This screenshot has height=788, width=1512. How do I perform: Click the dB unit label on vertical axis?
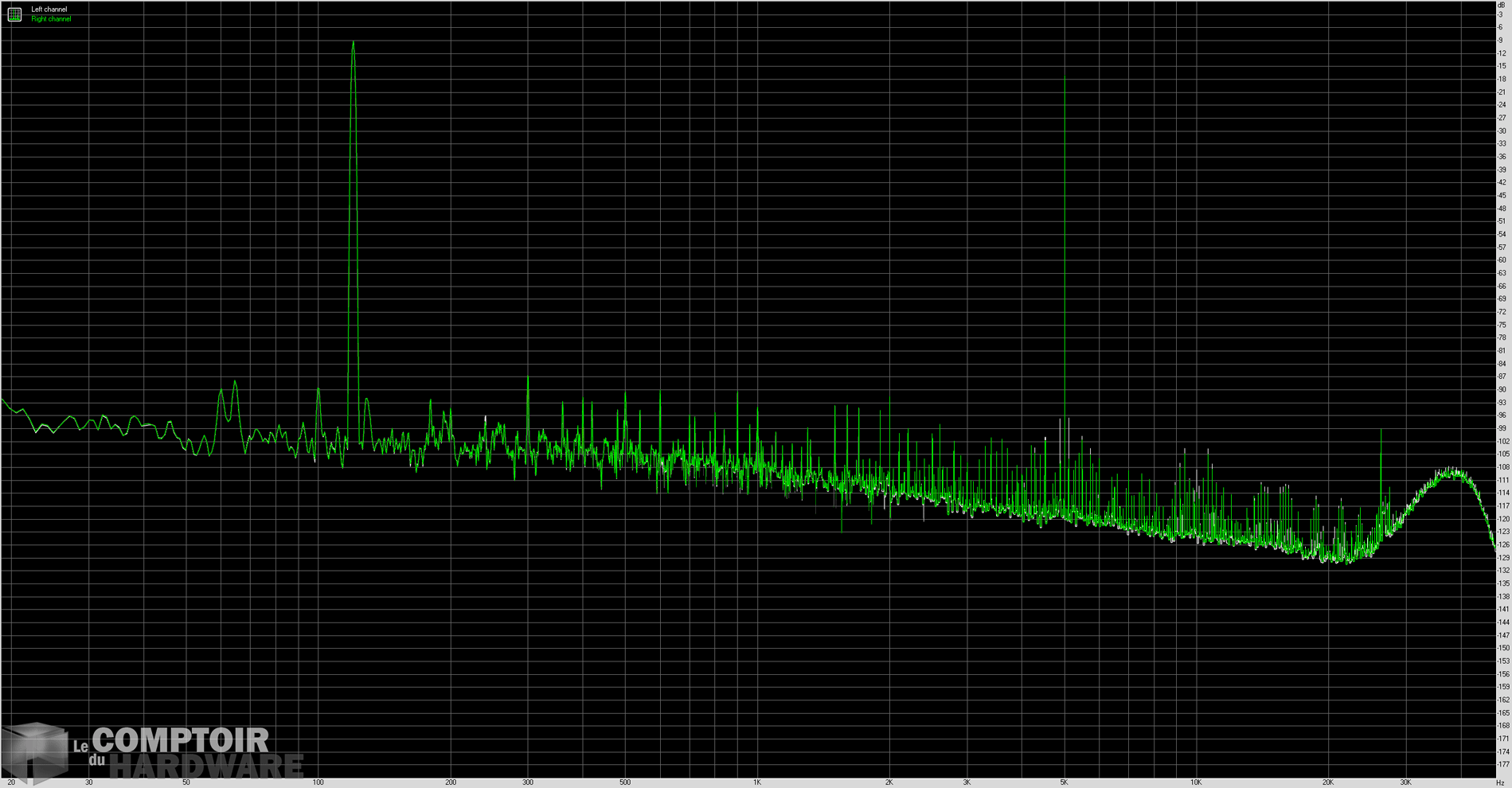[x=1501, y=6]
